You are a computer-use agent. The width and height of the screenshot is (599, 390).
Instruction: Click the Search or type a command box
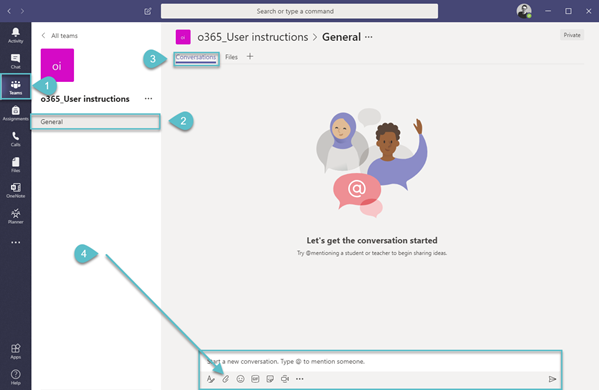click(x=299, y=11)
